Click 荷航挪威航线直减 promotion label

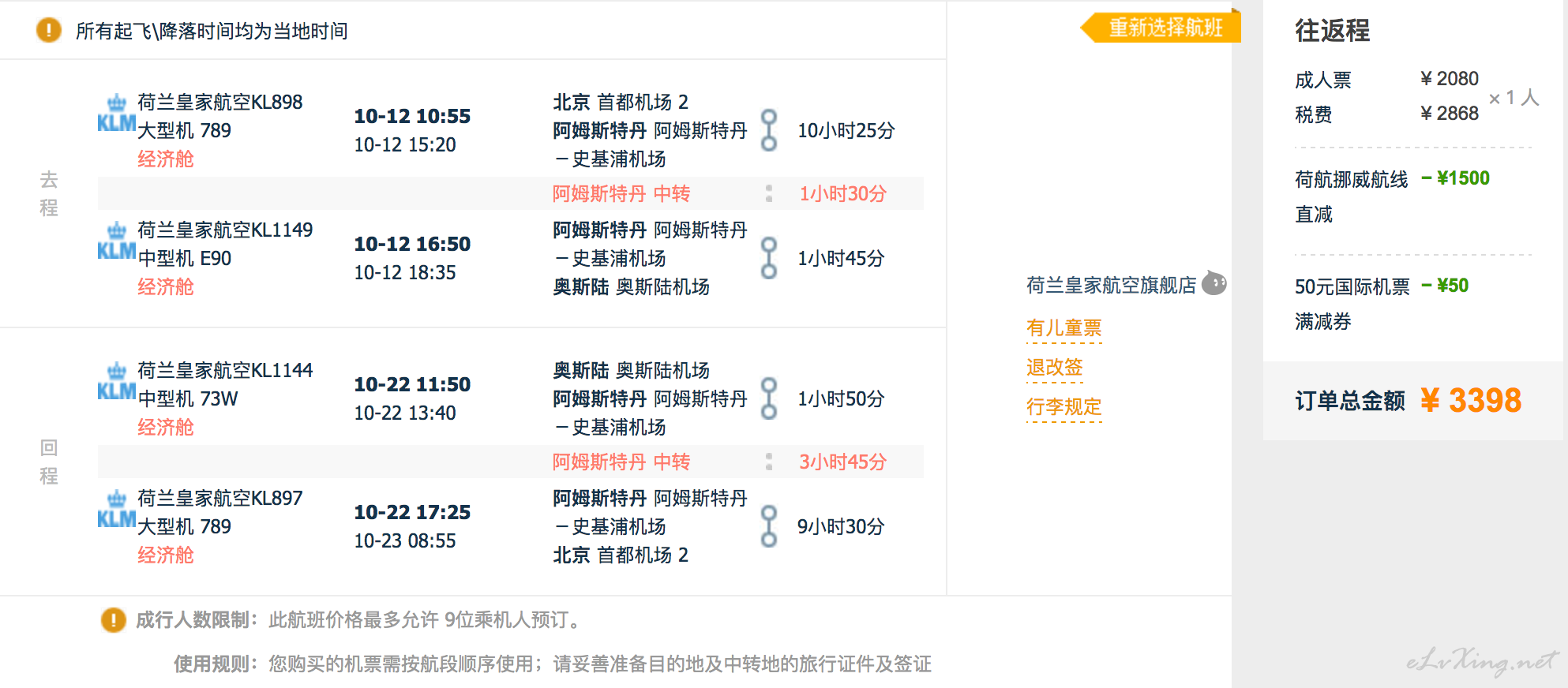(x=1351, y=196)
